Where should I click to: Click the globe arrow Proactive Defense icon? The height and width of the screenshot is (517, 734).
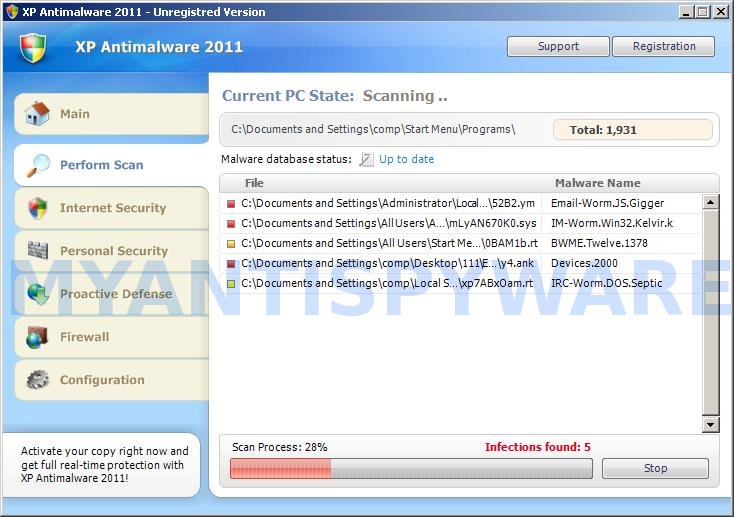tap(37, 294)
